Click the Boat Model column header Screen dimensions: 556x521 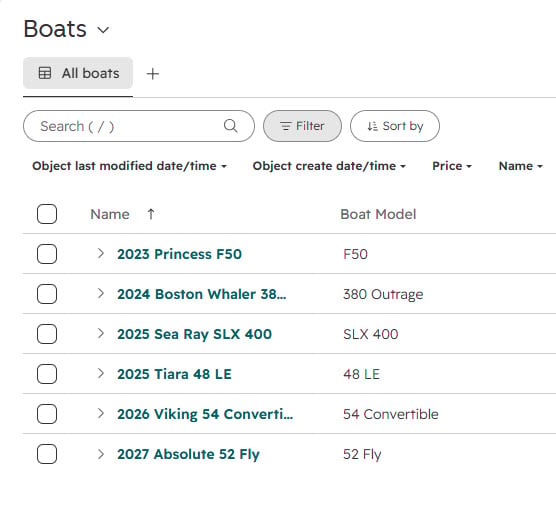tap(378, 214)
